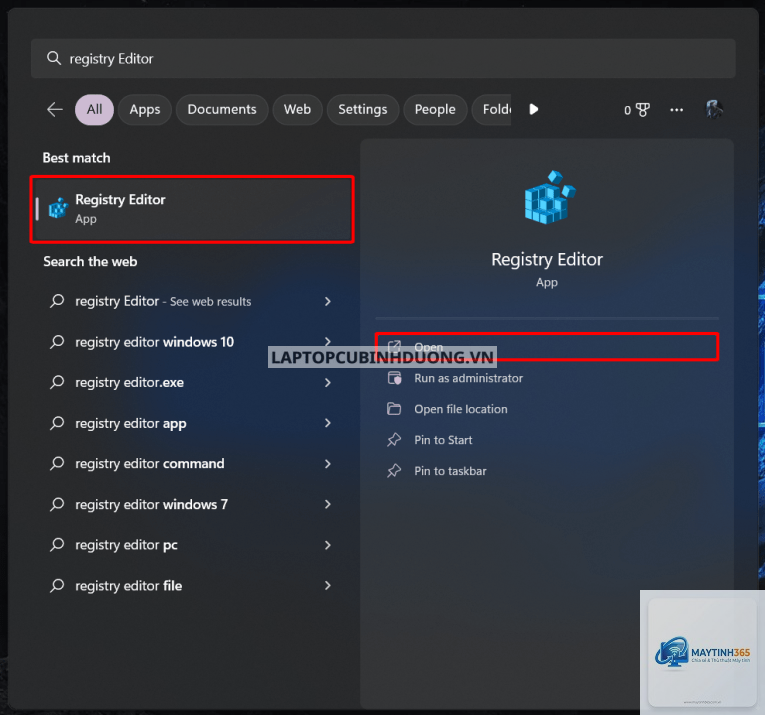This screenshot has width=765, height=715.
Task: Switch to the Settings filter tab
Action: click(362, 109)
